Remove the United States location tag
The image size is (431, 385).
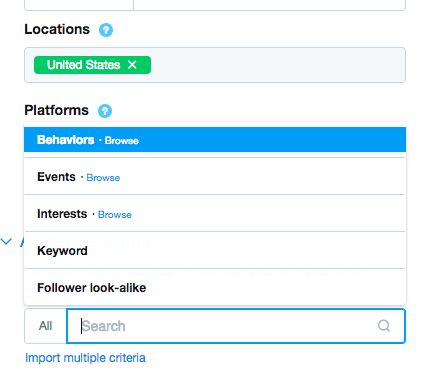tap(132, 65)
